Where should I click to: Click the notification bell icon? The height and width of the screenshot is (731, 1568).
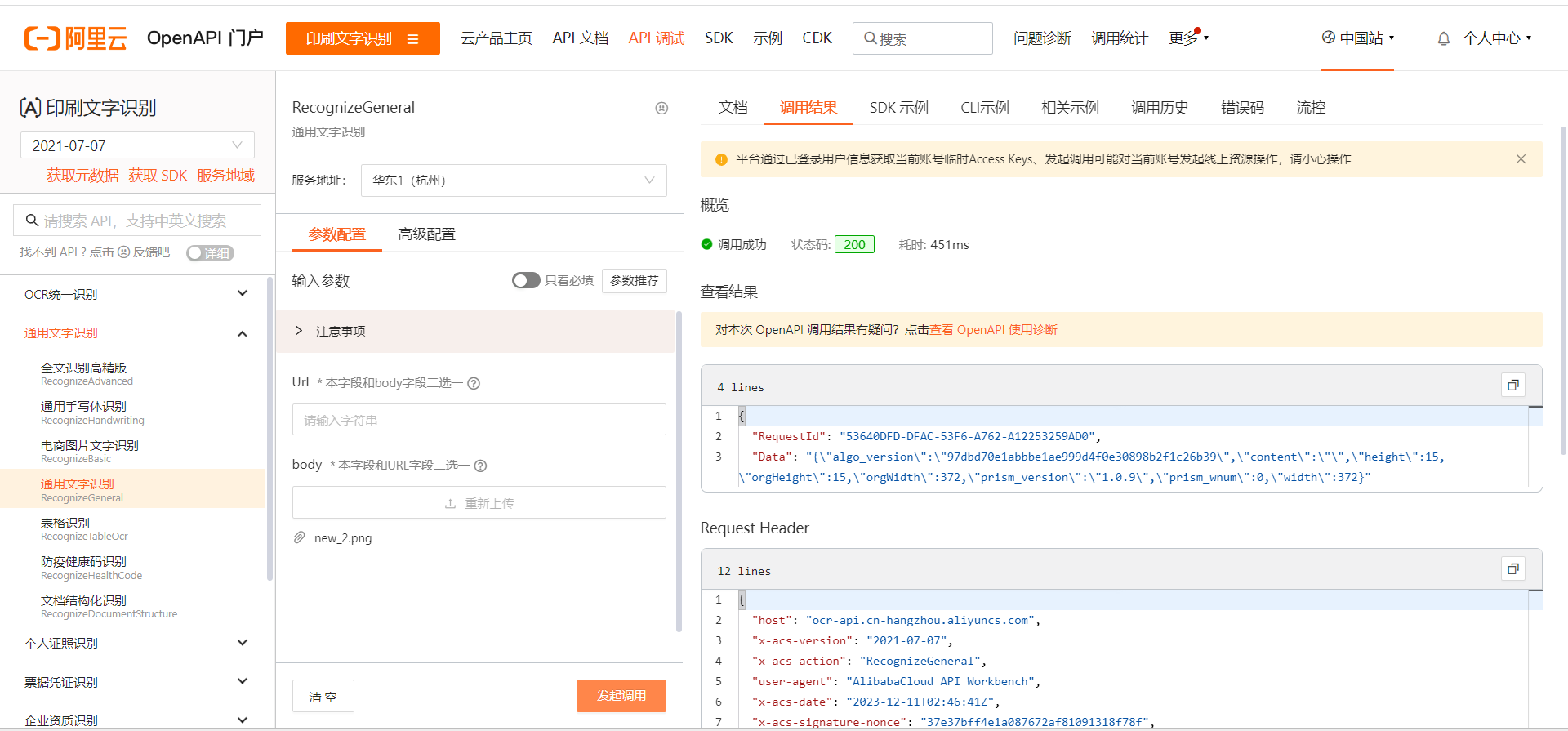click(1444, 38)
